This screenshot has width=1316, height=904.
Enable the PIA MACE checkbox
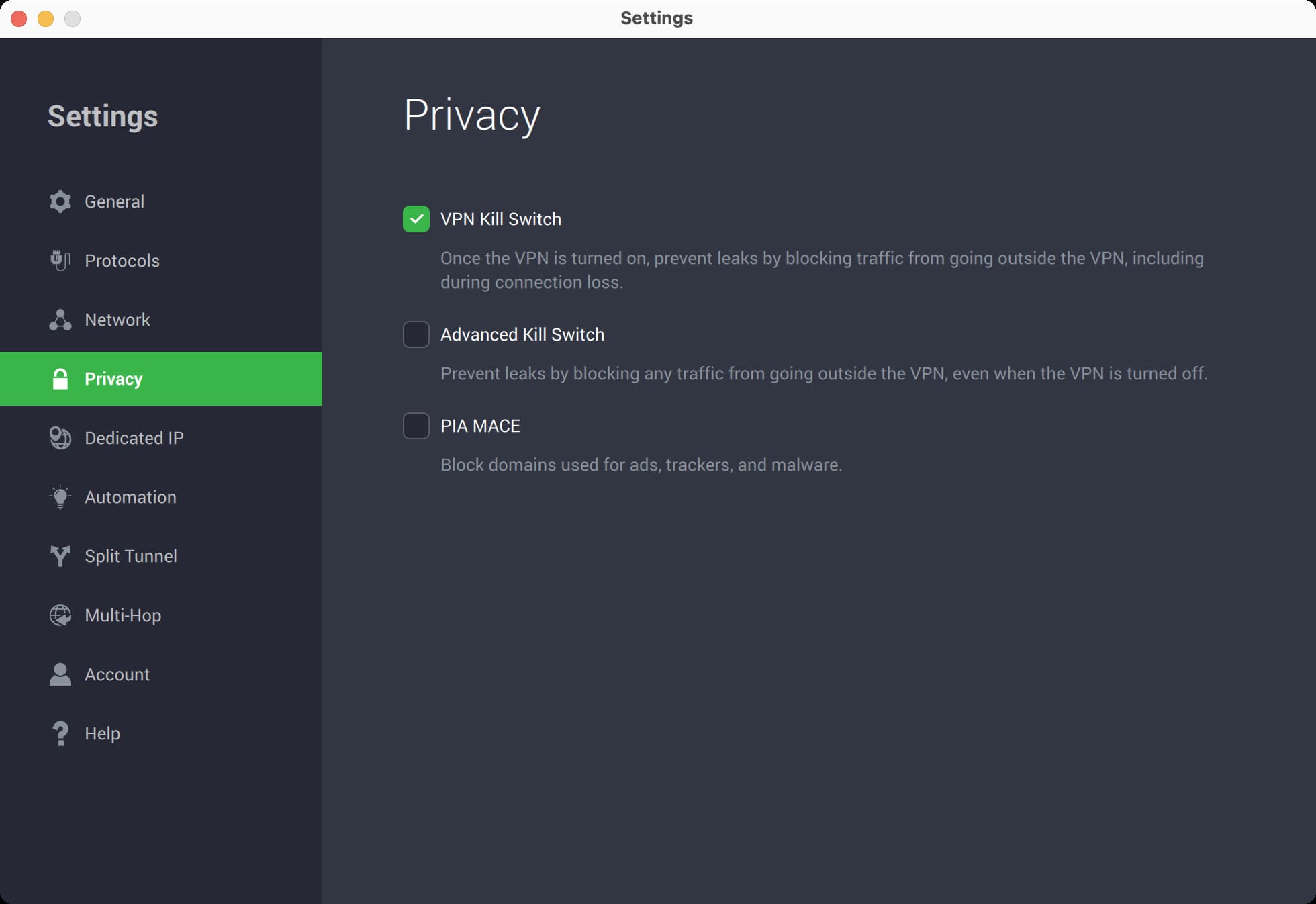pos(415,426)
